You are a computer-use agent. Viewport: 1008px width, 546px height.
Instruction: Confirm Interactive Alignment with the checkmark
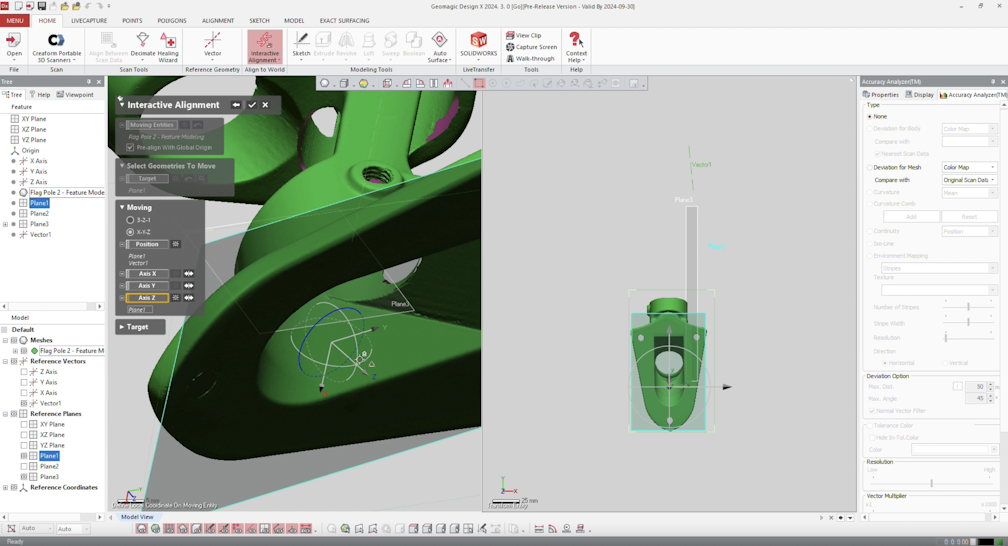click(252, 105)
